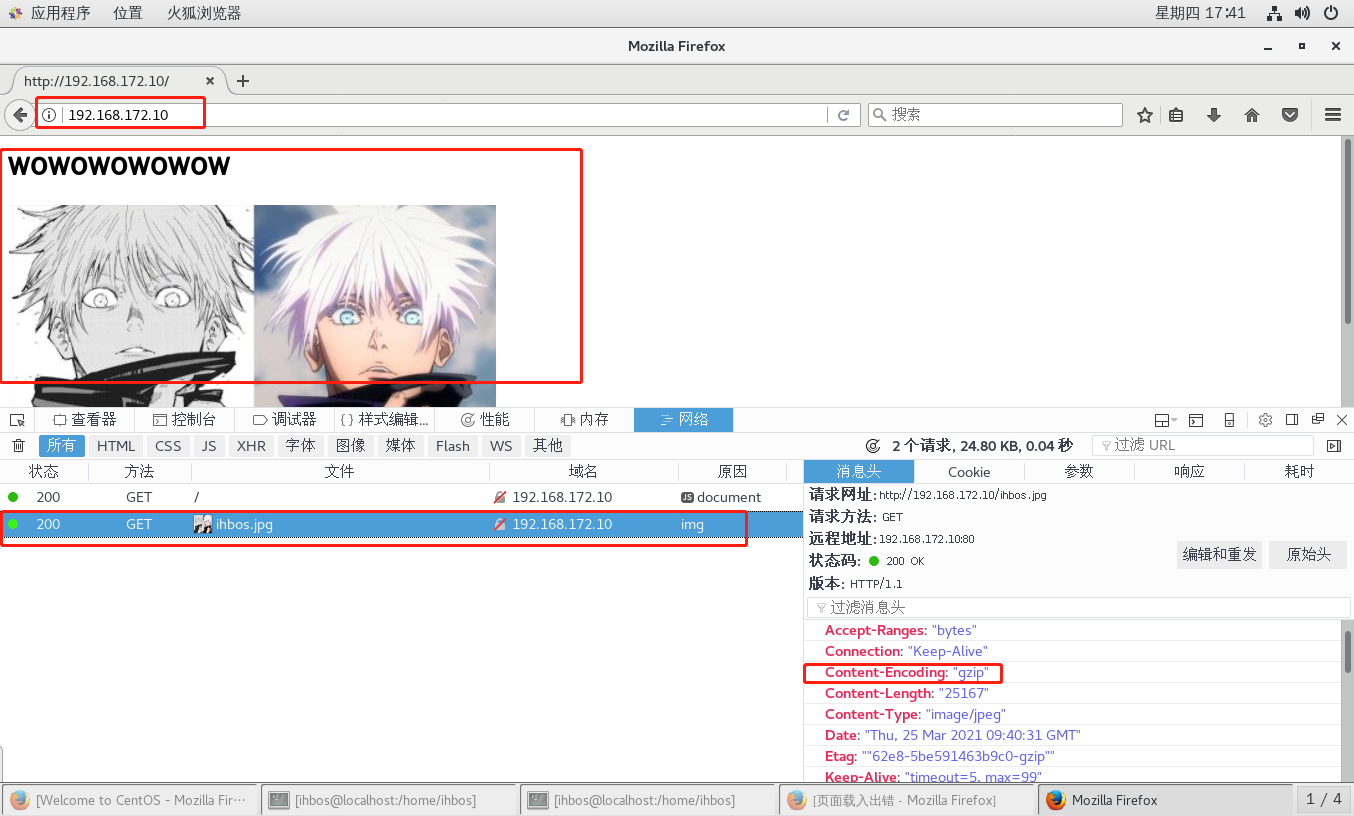Image resolution: width=1354 pixels, height=816 pixels.
Task: Open the 样式编辑 style editor tab
Action: [x=384, y=420]
